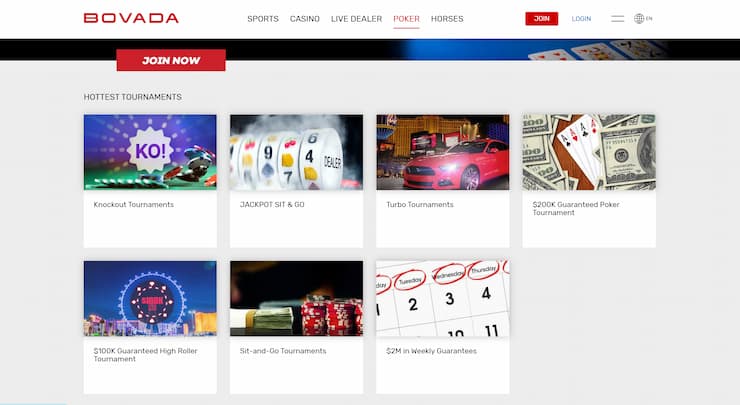Switch to Live Dealer
Viewport: 740px width, 405px height.
pyautogui.click(x=356, y=19)
